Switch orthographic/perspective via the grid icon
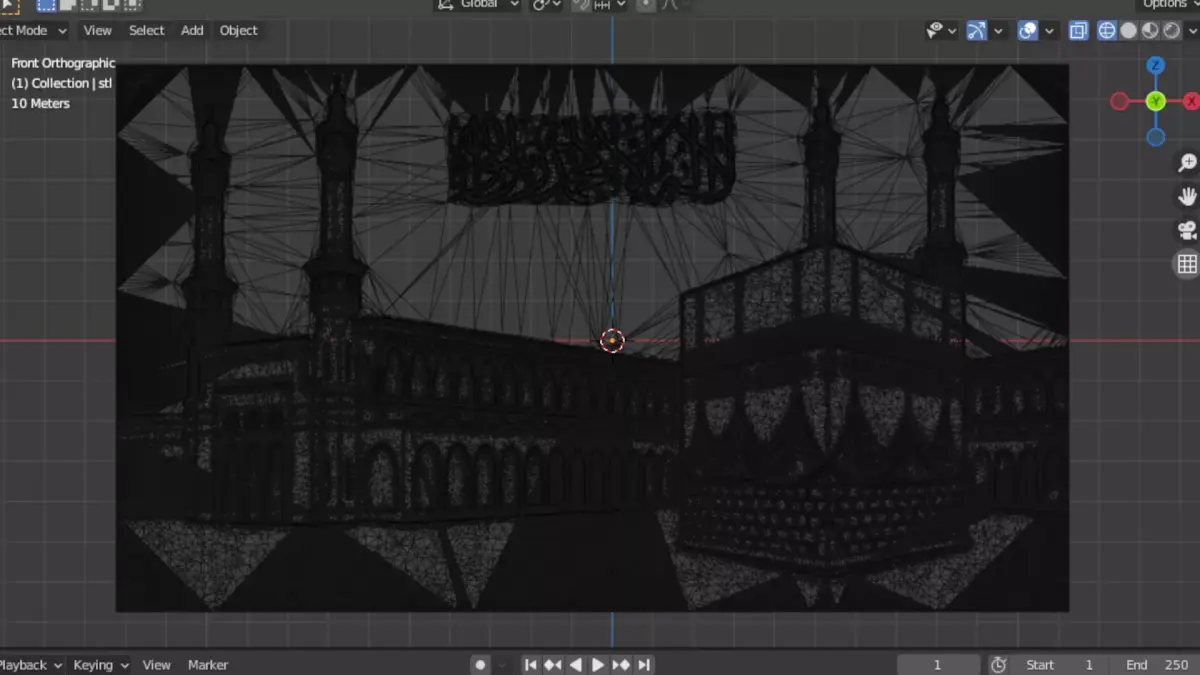 click(1187, 264)
